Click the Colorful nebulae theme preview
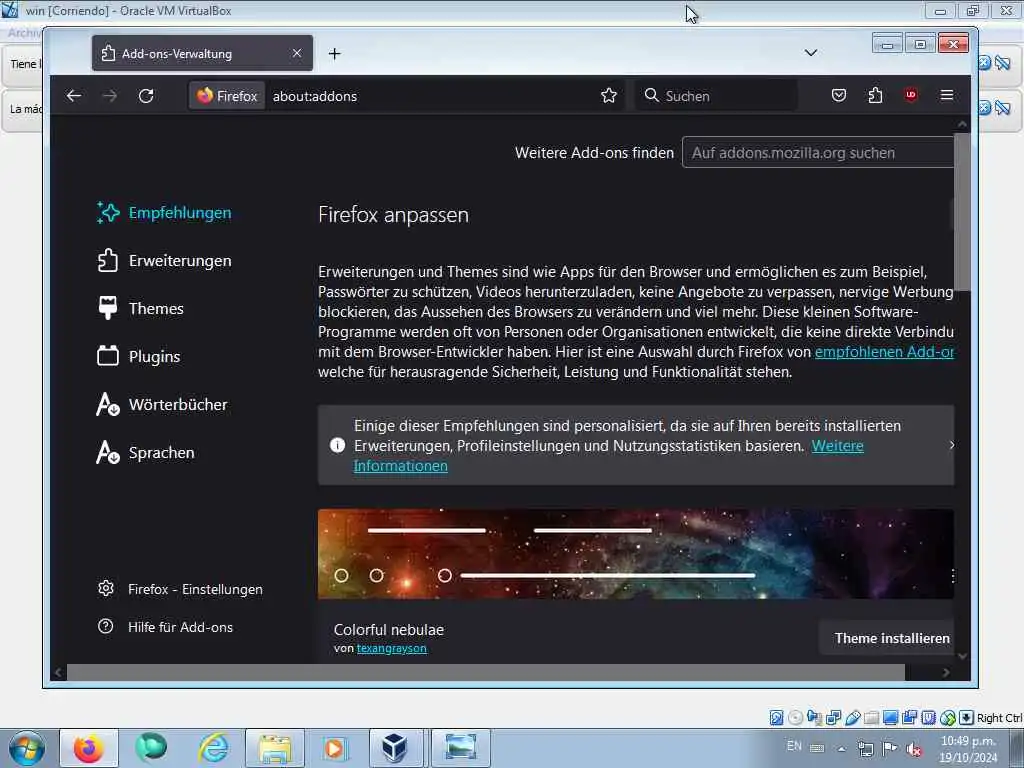Image resolution: width=1024 pixels, height=768 pixels. 635,554
